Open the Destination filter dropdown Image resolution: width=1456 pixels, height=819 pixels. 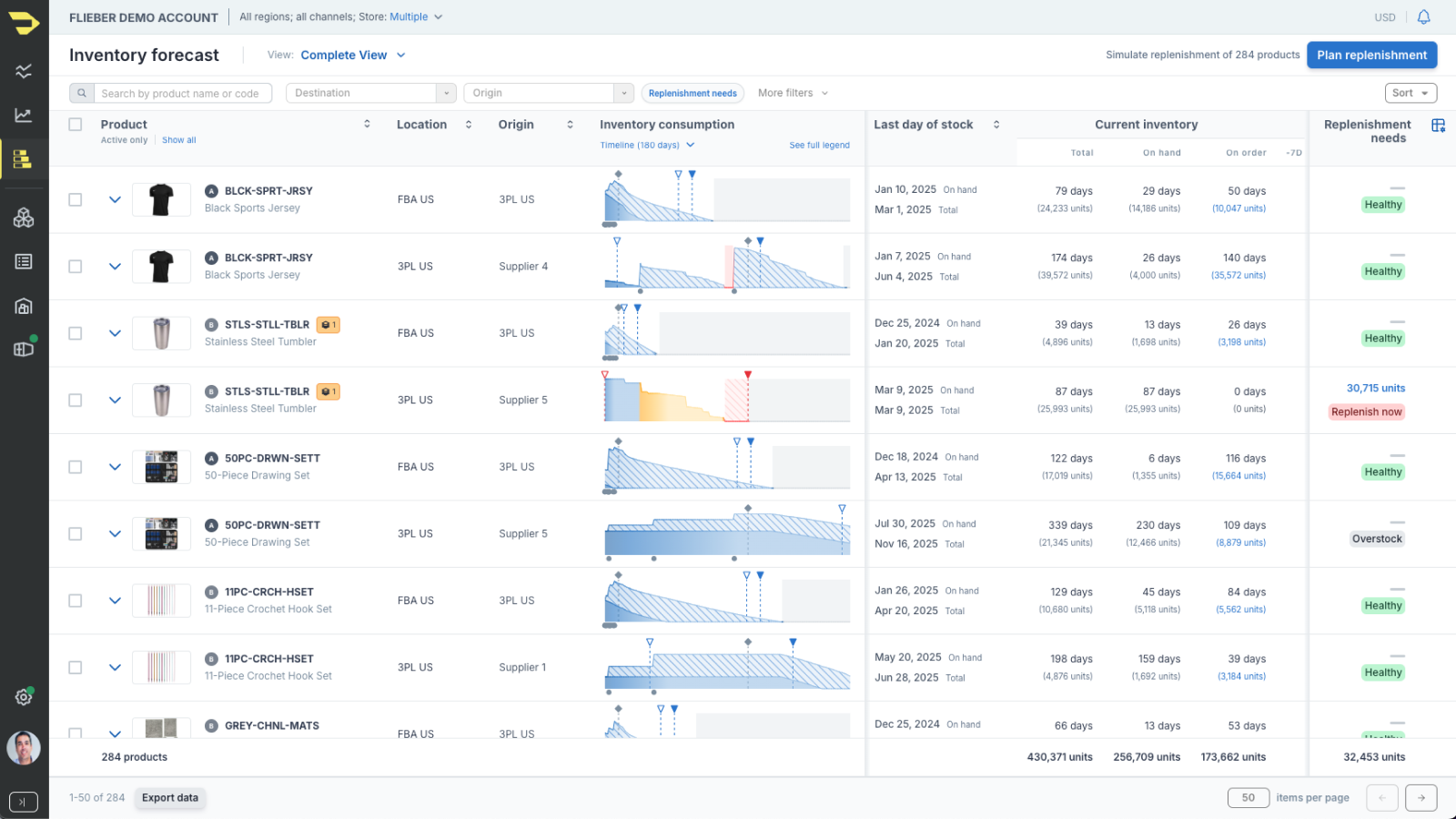click(370, 93)
